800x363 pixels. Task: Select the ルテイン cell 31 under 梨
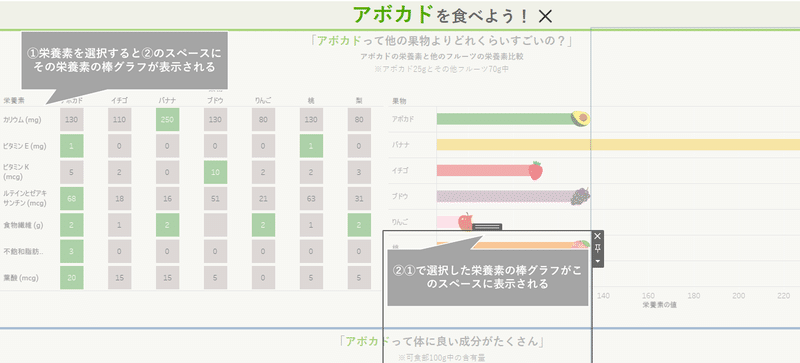click(359, 199)
